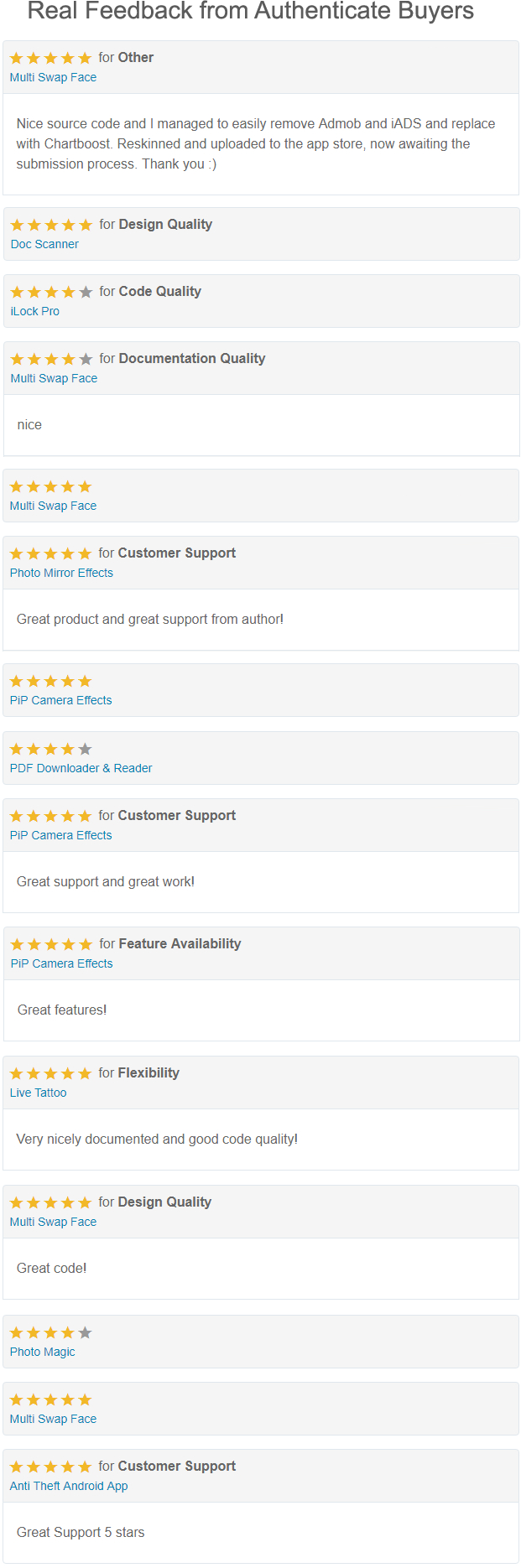
Task: Click the gray star in Photo Magic rating
Action: (x=85, y=1333)
